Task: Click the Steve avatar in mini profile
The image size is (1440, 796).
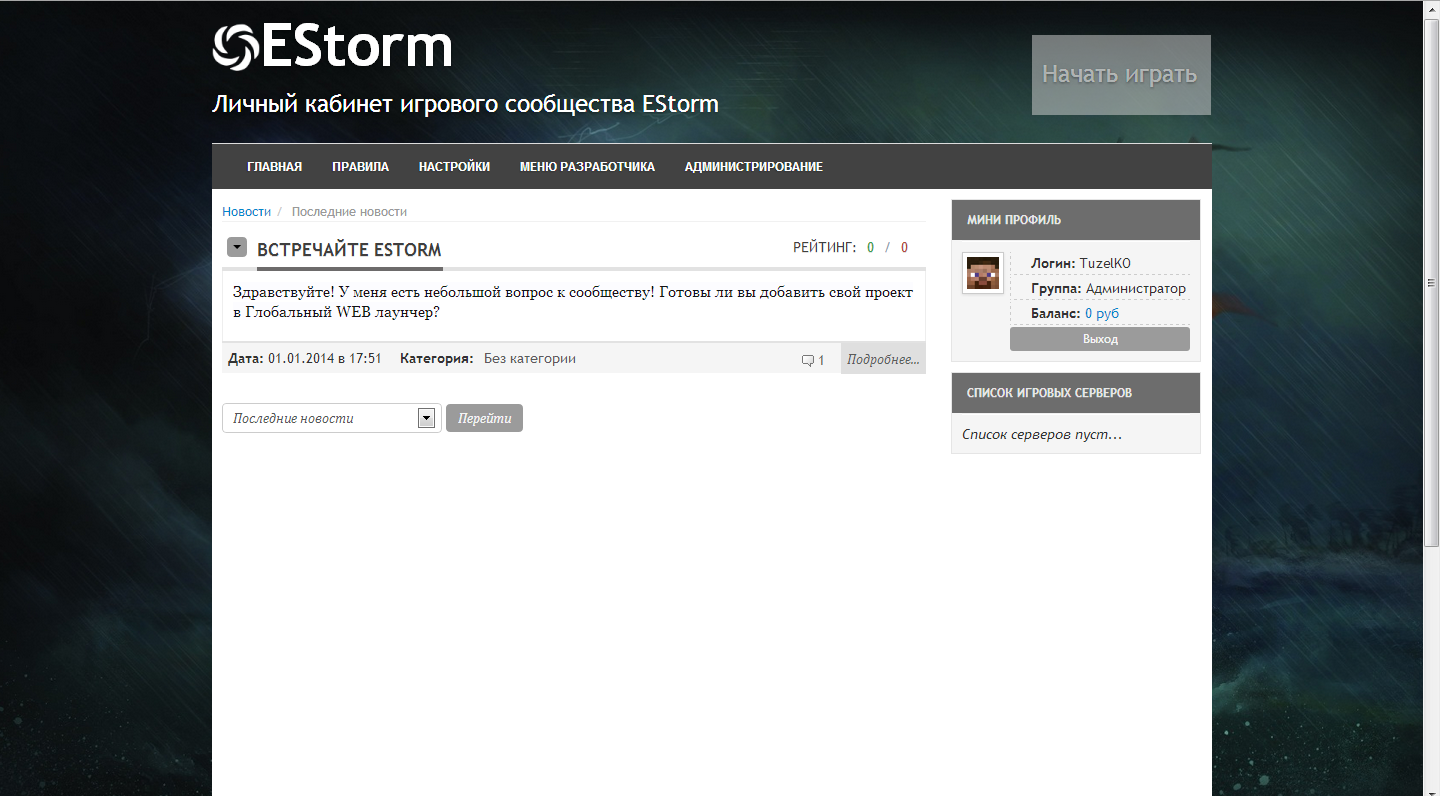Action: [983, 273]
